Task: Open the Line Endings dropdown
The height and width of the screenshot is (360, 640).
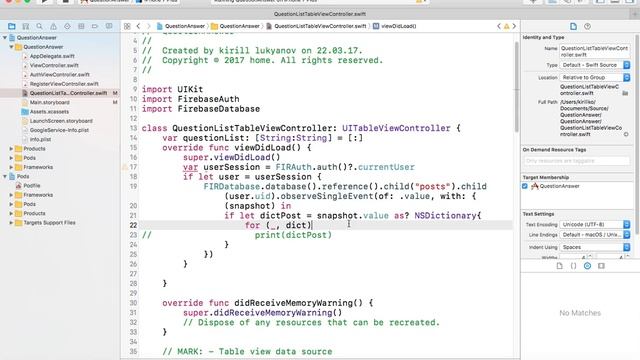Action: 595,235
